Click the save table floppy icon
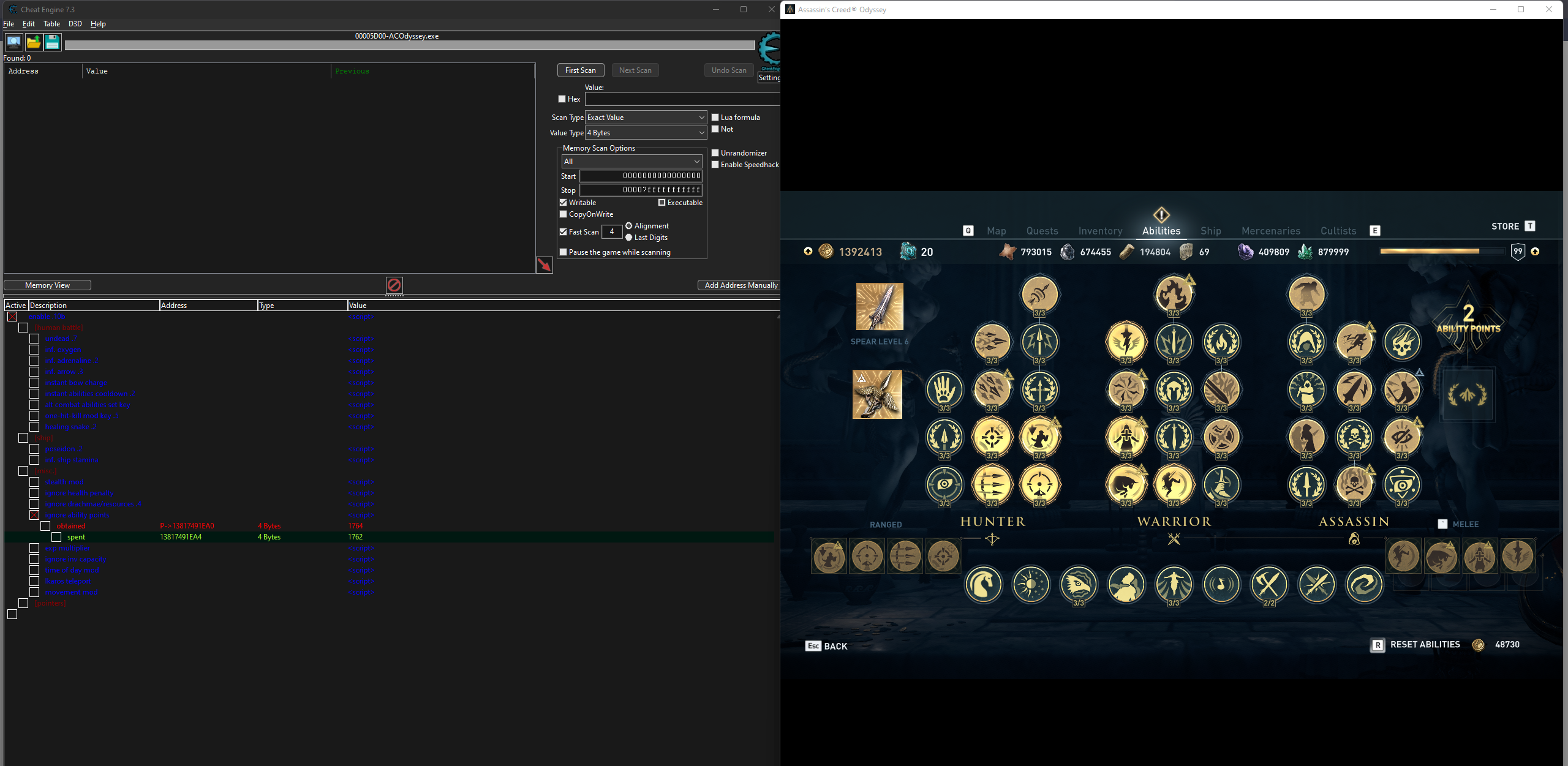The width and height of the screenshot is (1568, 766). pyautogui.click(x=53, y=42)
